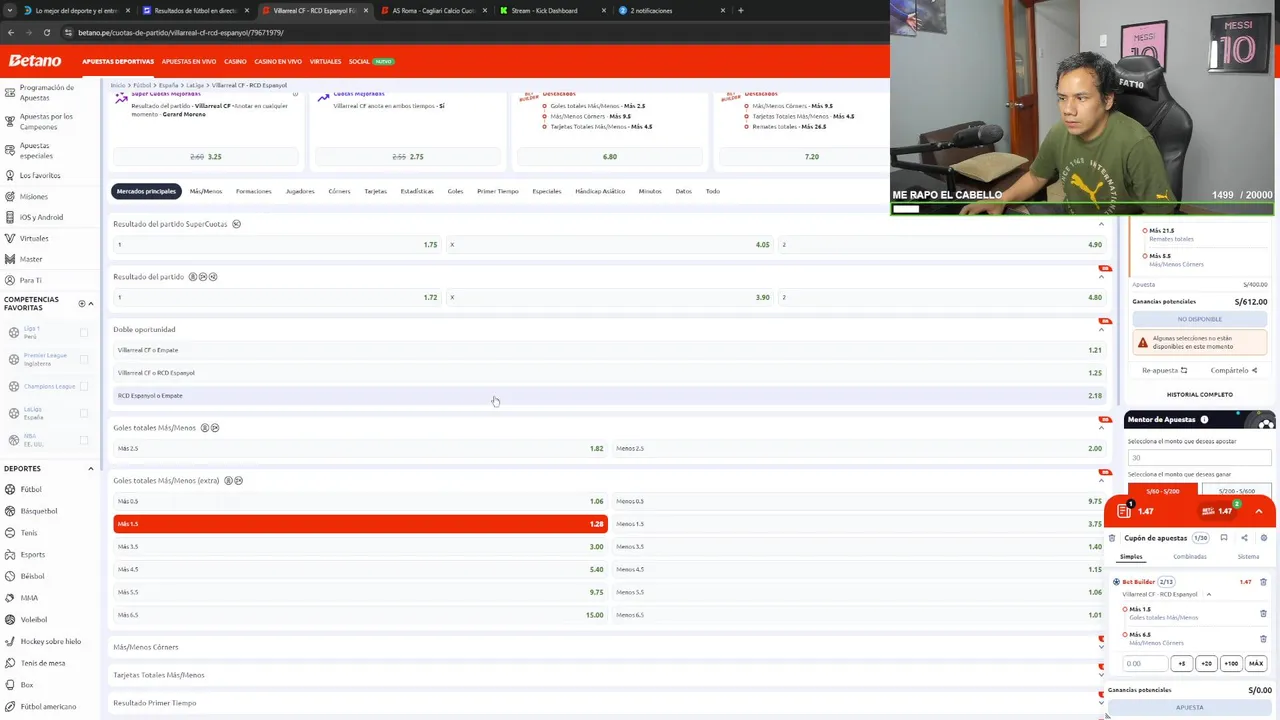
Task: Open Casino in the top menu
Action: coord(235,61)
